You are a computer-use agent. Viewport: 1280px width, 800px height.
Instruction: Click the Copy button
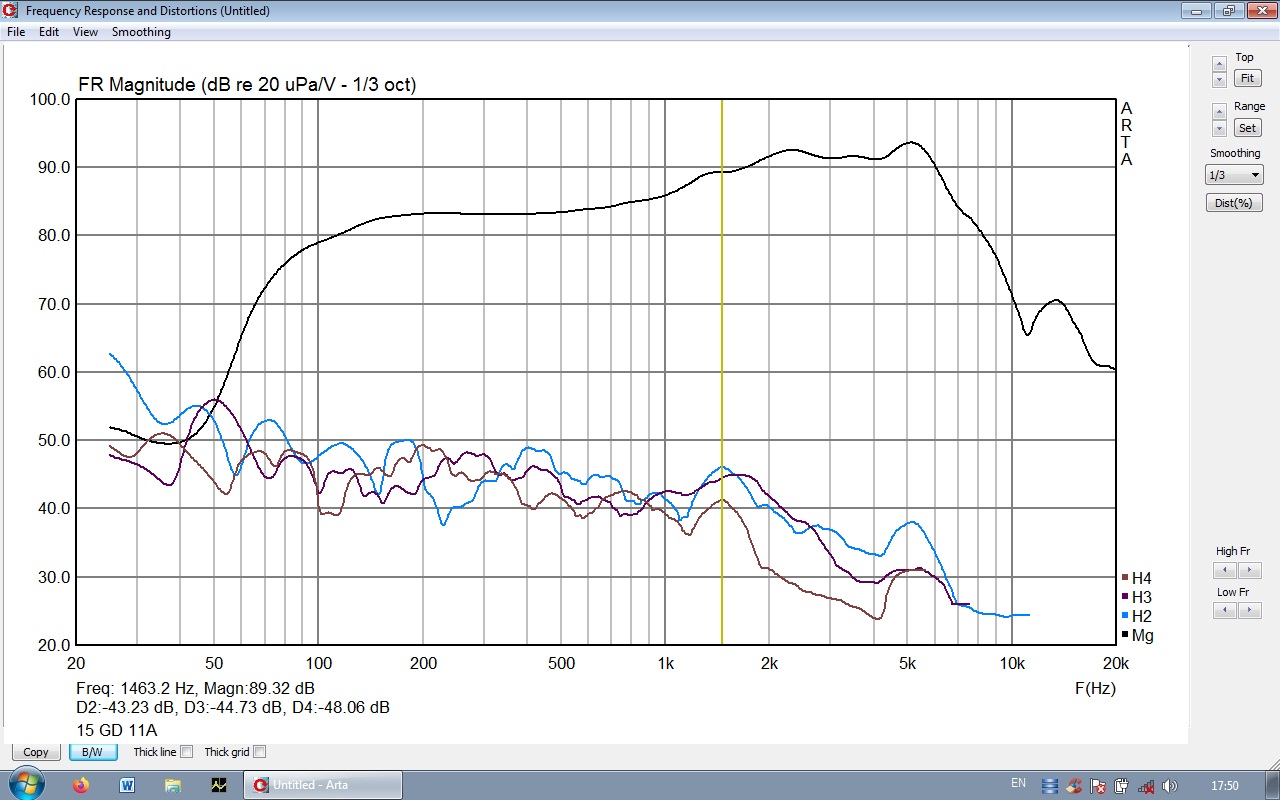[36, 752]
